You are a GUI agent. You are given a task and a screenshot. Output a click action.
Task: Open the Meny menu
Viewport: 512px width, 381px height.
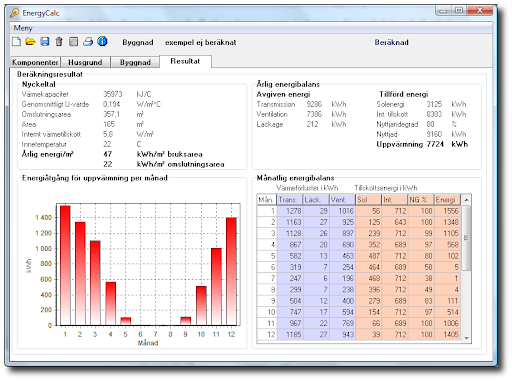point(23,28)
